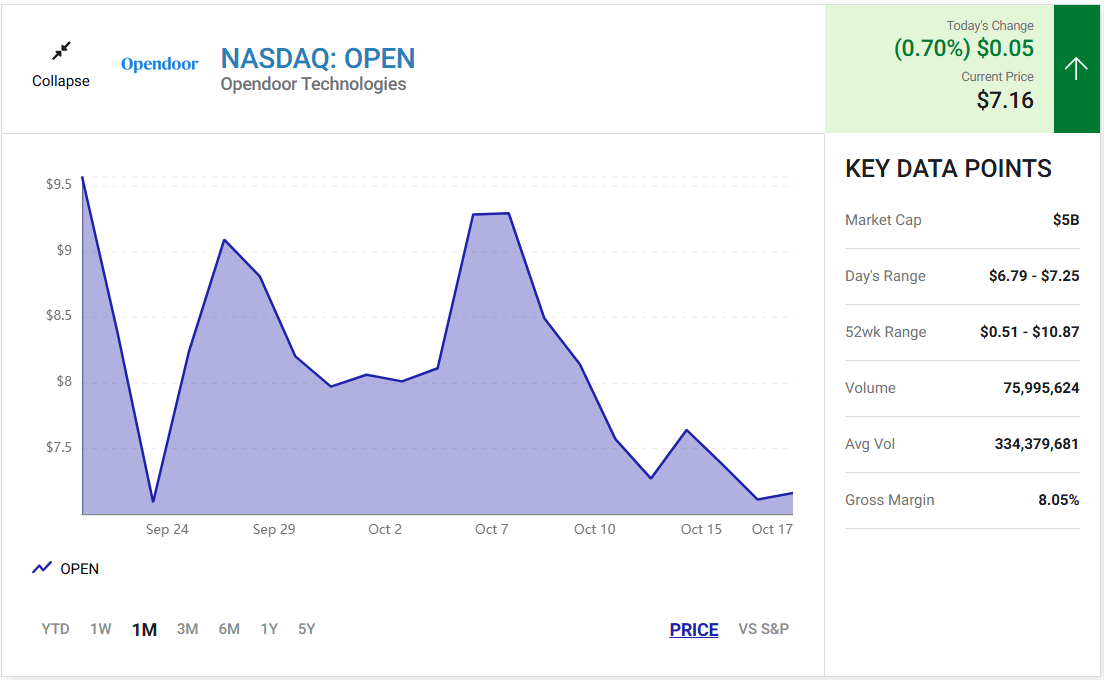Show the 5Y price history
The height and width of the screenshot is (680, 1104).
point(307,629)
